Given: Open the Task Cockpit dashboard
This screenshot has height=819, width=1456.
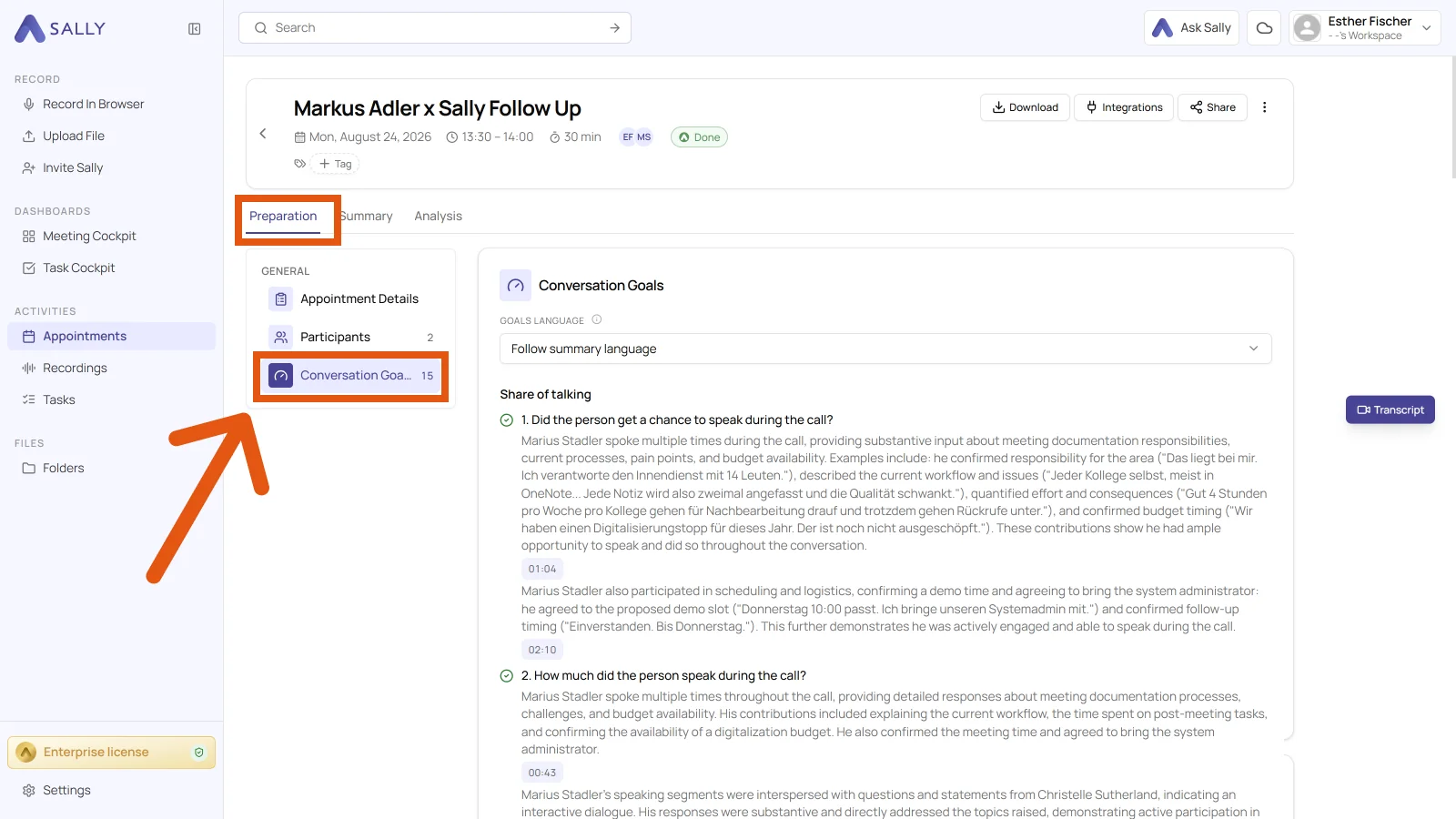Looking at the screenshot, I should pyautogui.click(x=112, y=268).
